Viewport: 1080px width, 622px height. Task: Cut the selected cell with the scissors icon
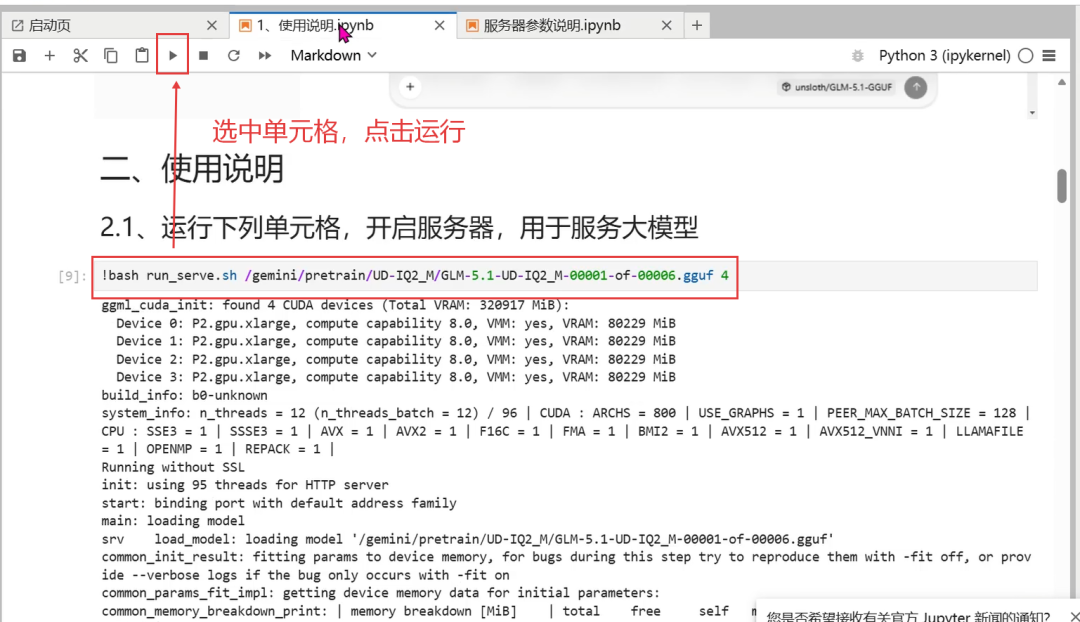[x=81, y=56]
